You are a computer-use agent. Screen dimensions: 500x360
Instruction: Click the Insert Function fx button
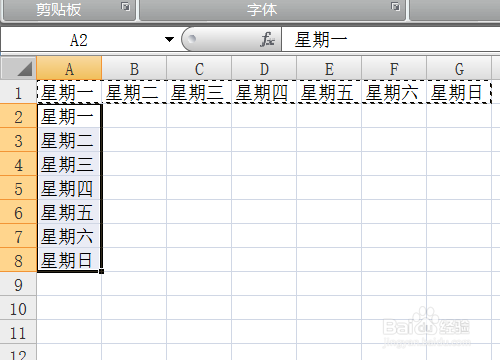(x=267, y=40)
